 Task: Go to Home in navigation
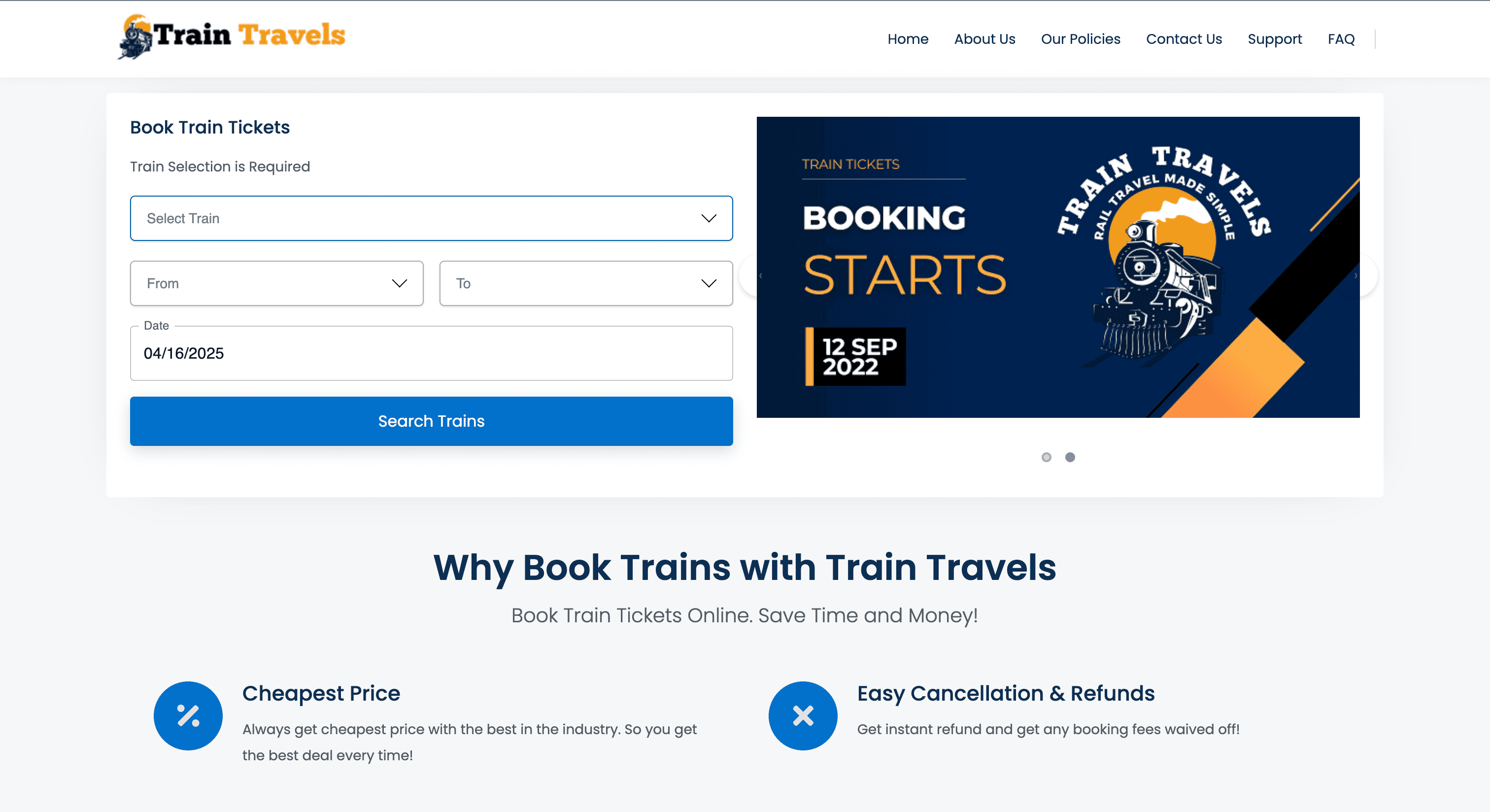coord(908,39)
